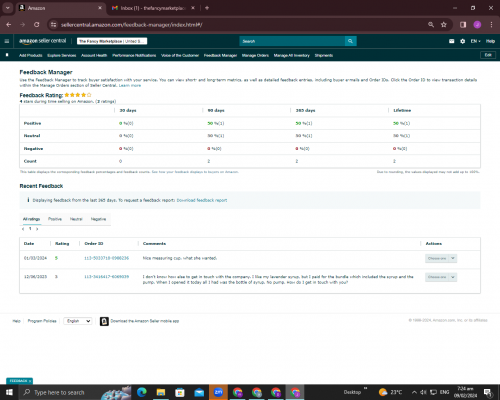
Task: Open Shipments in the navigation bar
Action: click(x=324, y=55)
